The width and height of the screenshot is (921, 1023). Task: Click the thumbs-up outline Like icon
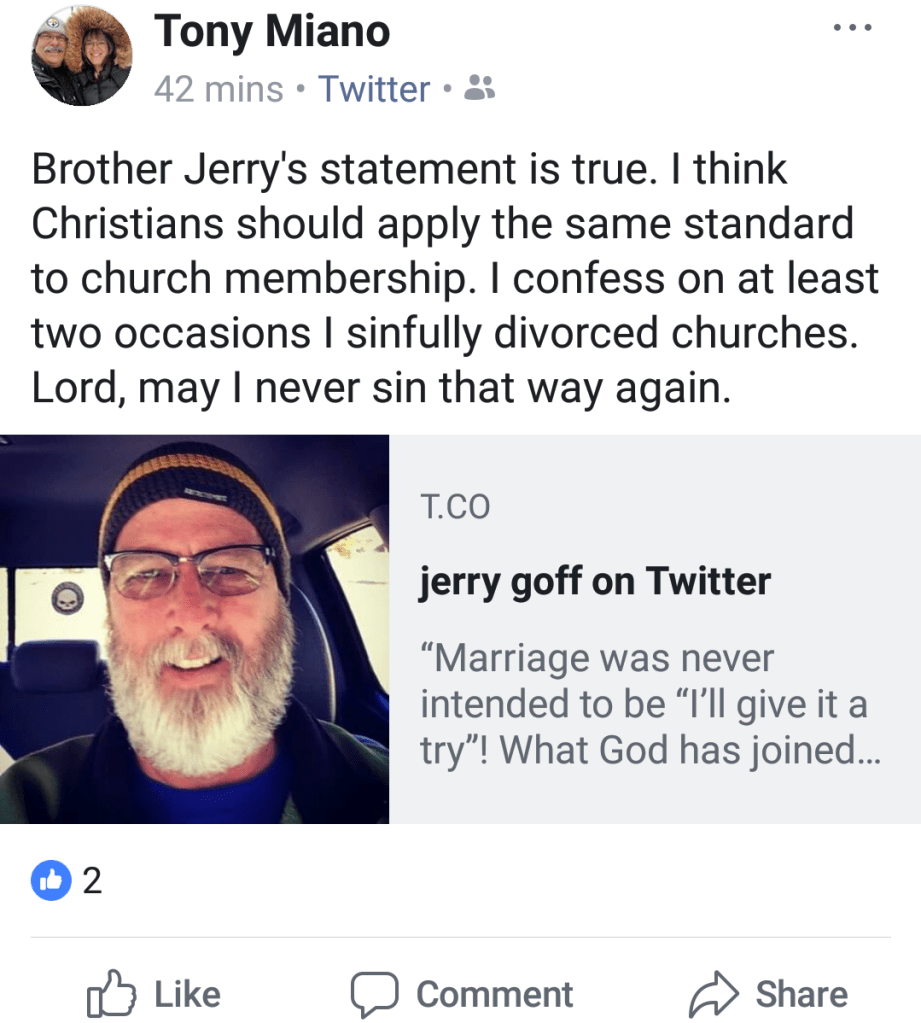pos(110,994)
